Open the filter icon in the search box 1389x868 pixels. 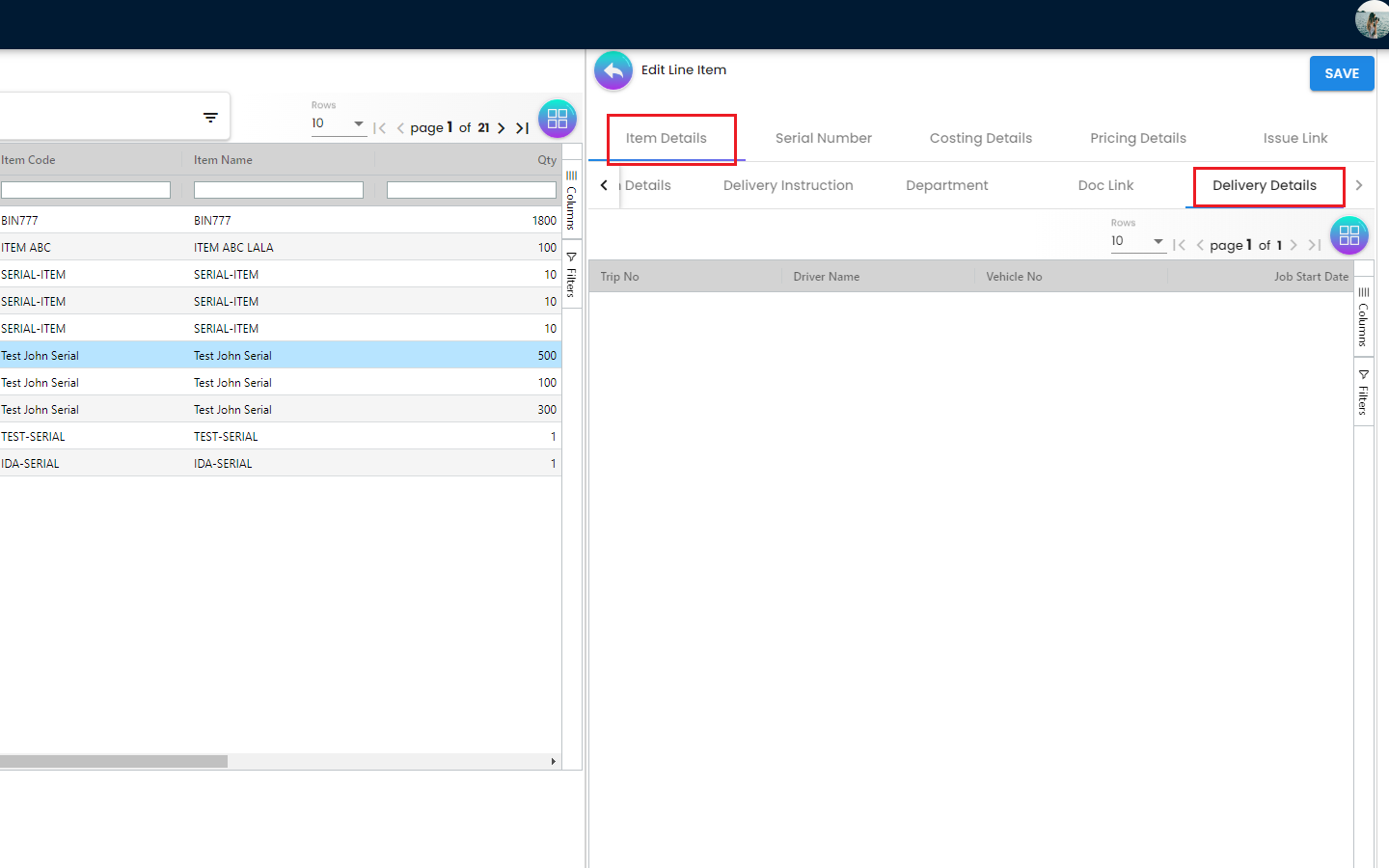click(210, 118)
